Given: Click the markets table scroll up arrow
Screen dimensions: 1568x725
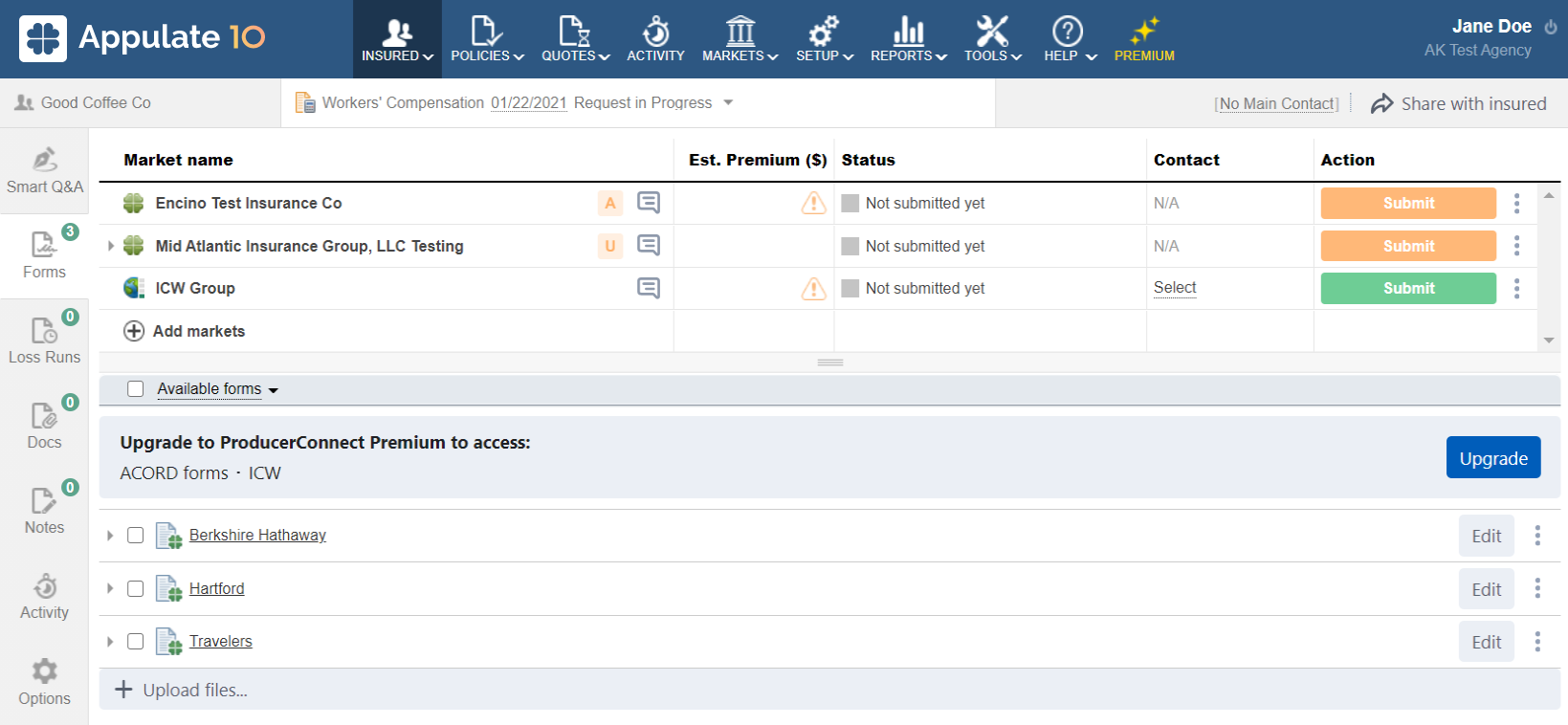Looking at the screenshot, I should (x=1549, y=195).
